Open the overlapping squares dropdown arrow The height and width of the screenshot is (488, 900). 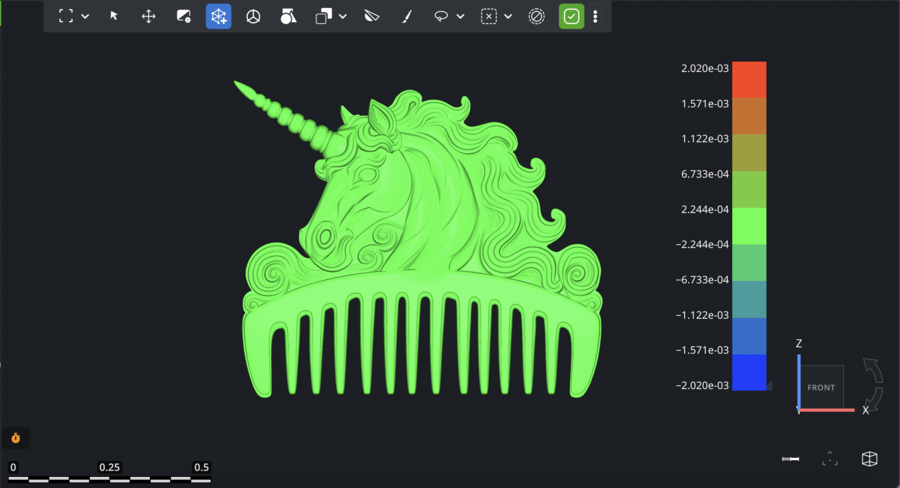point(343,16)
